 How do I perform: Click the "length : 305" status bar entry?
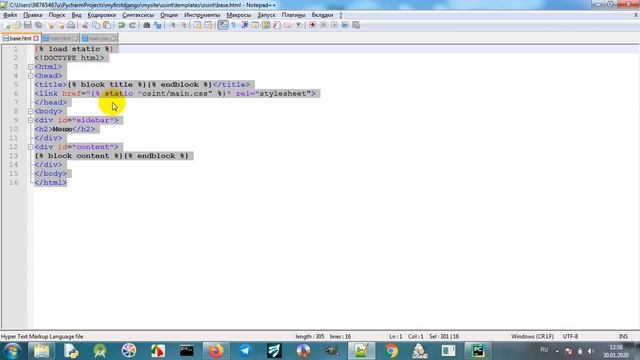coord(310,336)
